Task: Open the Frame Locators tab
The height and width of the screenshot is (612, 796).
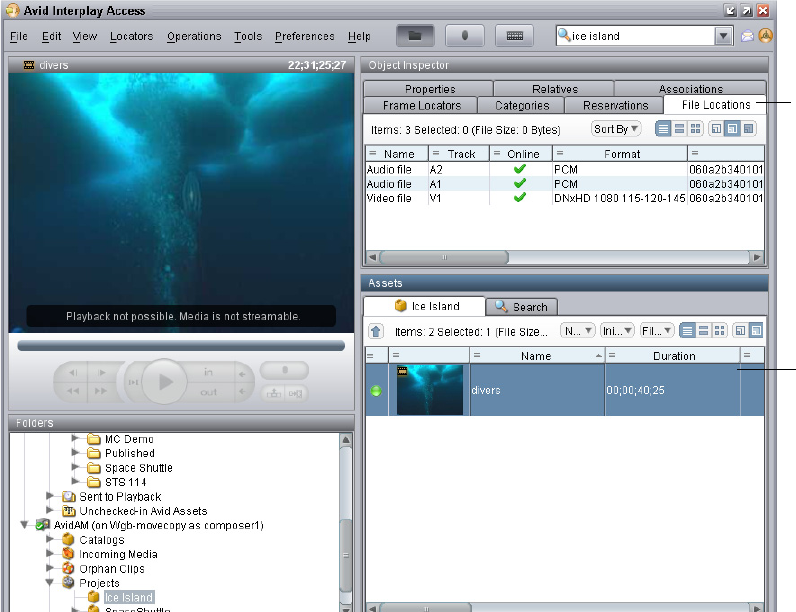Action: tap(421, 105)
